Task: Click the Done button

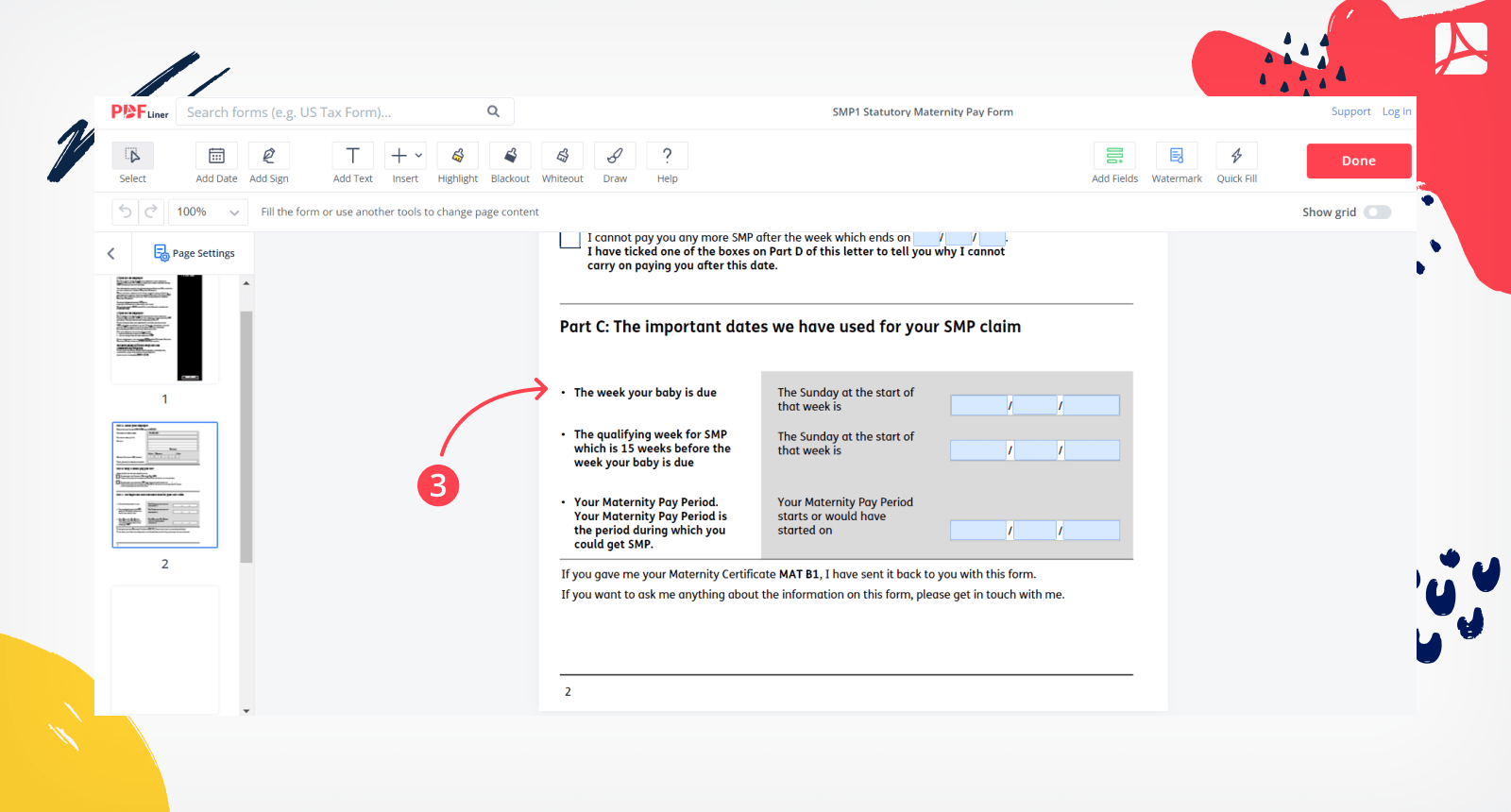Action: pyautogui.click(x=1359, y=161)
